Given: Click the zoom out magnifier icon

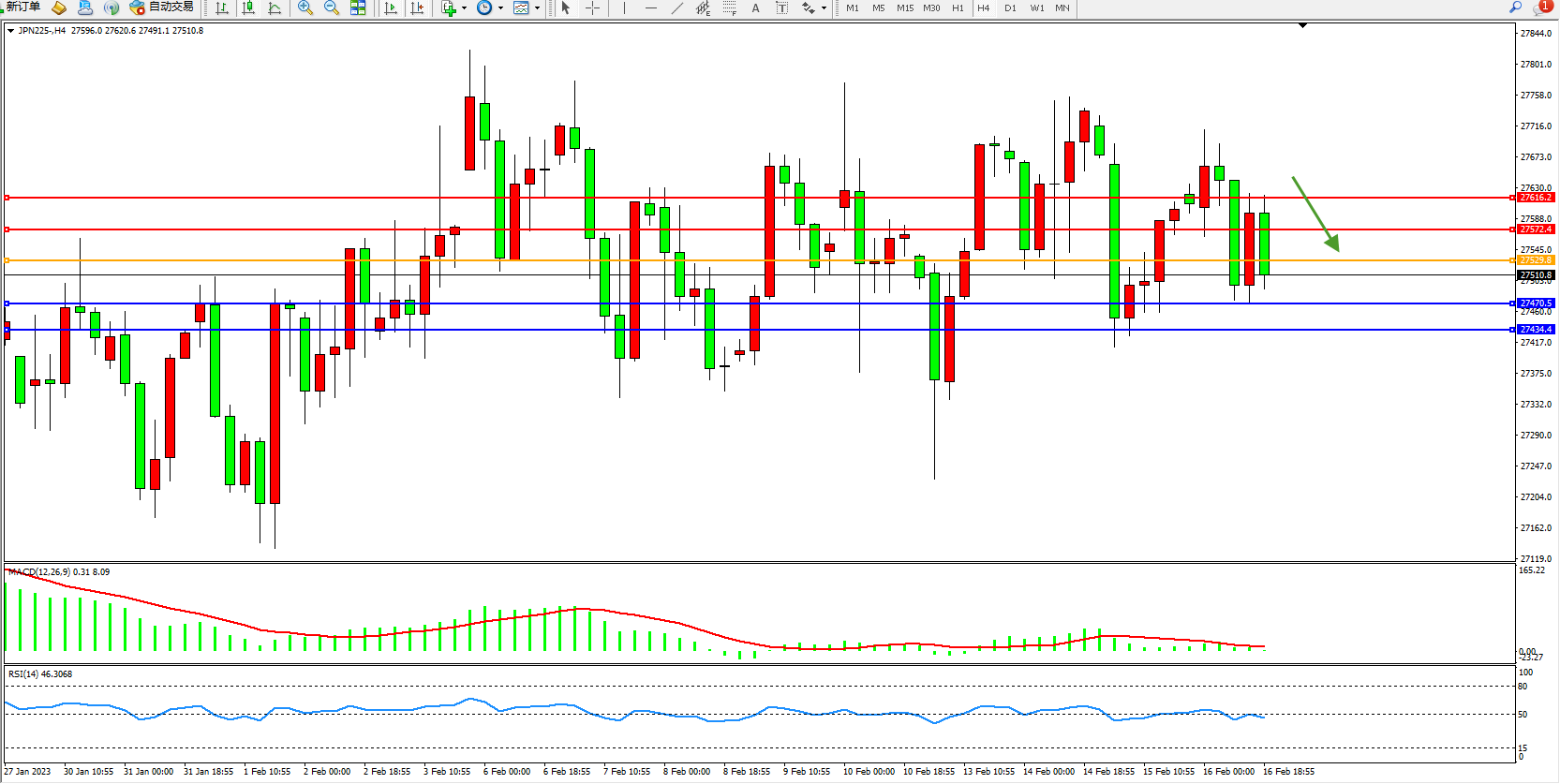Looking at the screenshot, I should (331, 7).
